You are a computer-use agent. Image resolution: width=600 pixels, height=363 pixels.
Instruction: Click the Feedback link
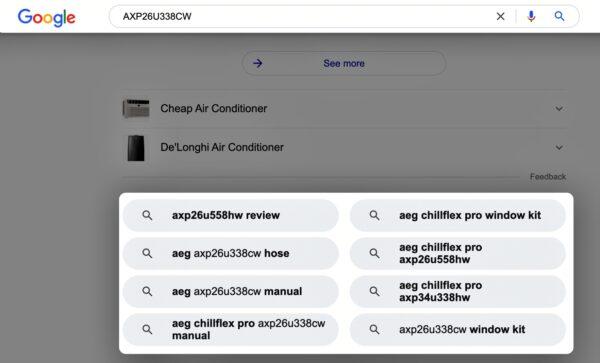tap(548, 177)
